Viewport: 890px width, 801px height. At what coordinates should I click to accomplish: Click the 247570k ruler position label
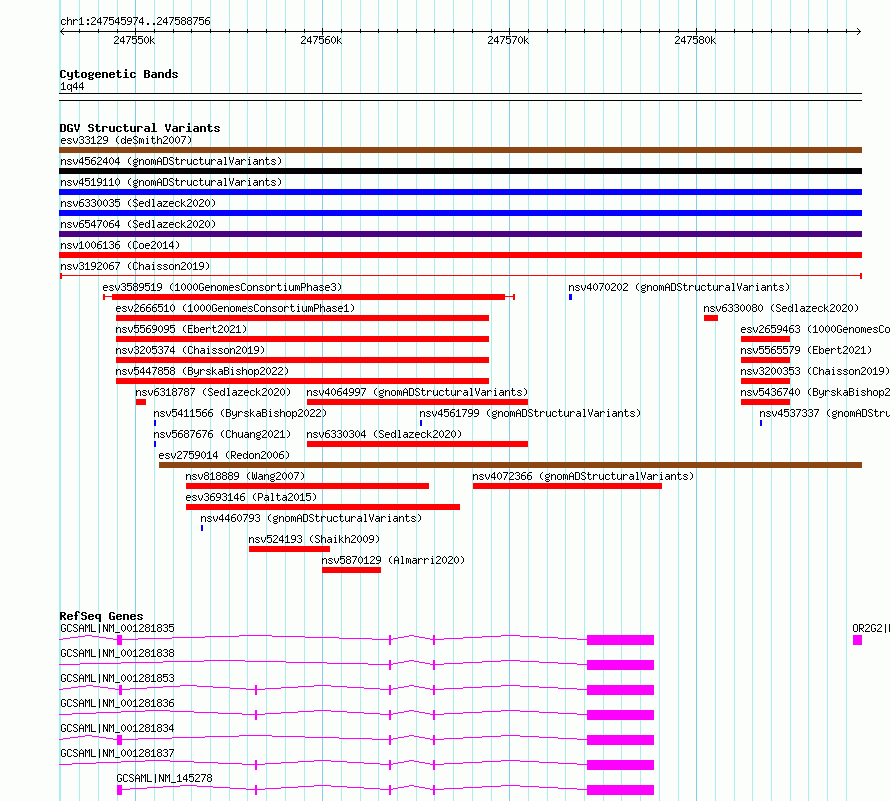click(x=508, y=40)
